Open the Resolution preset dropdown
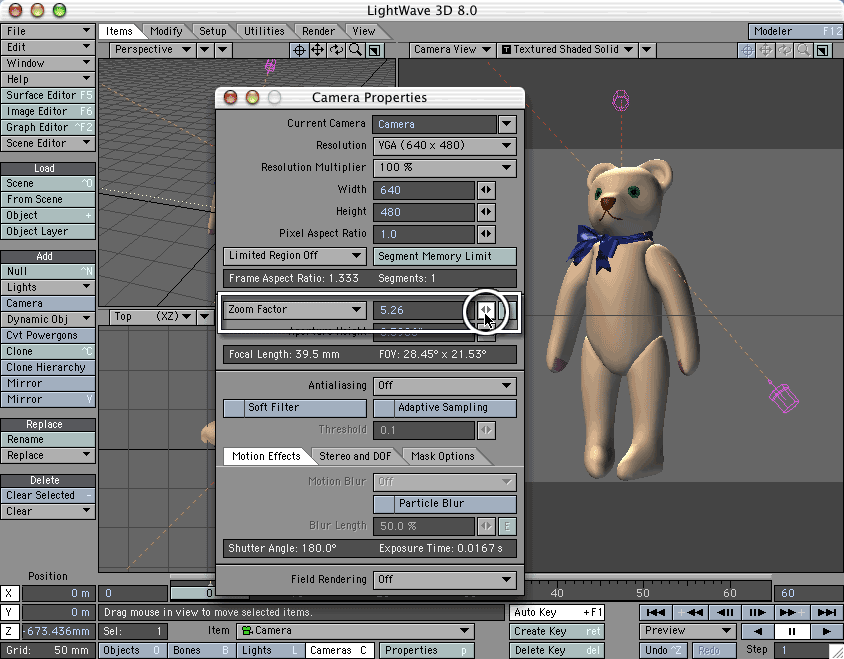Image resolution: width=844 pixels, height=659 pixels. 445,146
